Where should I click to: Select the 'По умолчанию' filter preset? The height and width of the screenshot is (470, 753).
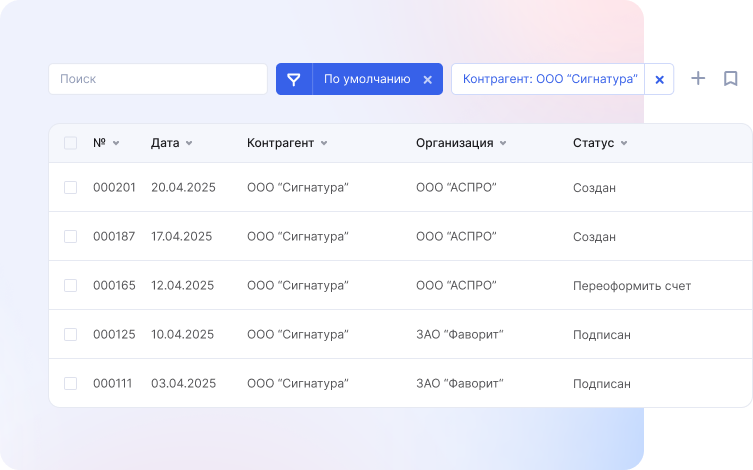pyautogui.click(x=366, y=79)
